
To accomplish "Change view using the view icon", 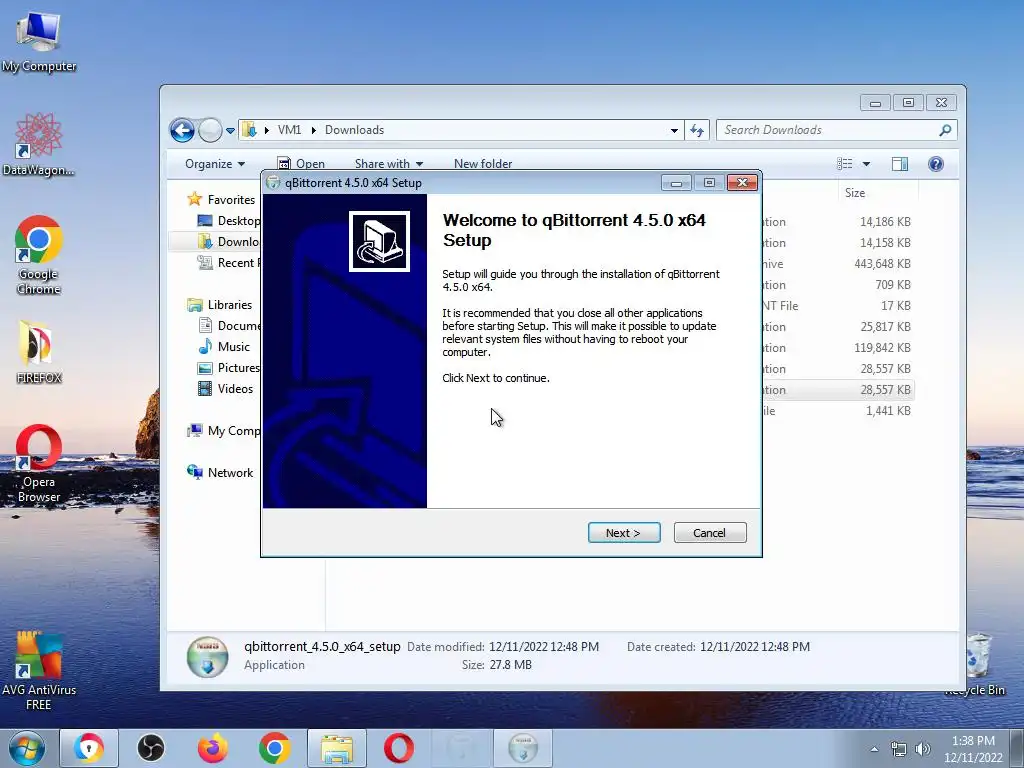I will 844,164.
